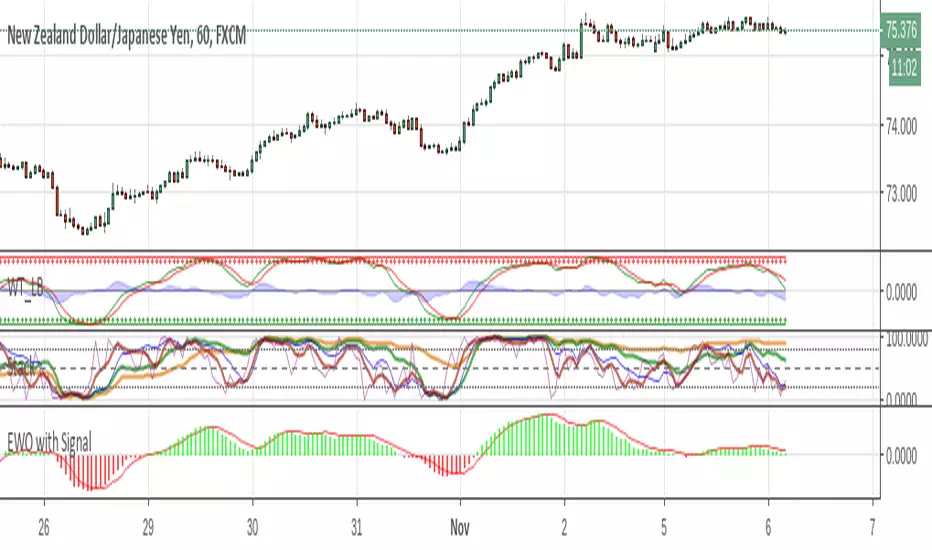Select the WT_LB indicator label
932x550 pixels.
(x=25, y=288)
